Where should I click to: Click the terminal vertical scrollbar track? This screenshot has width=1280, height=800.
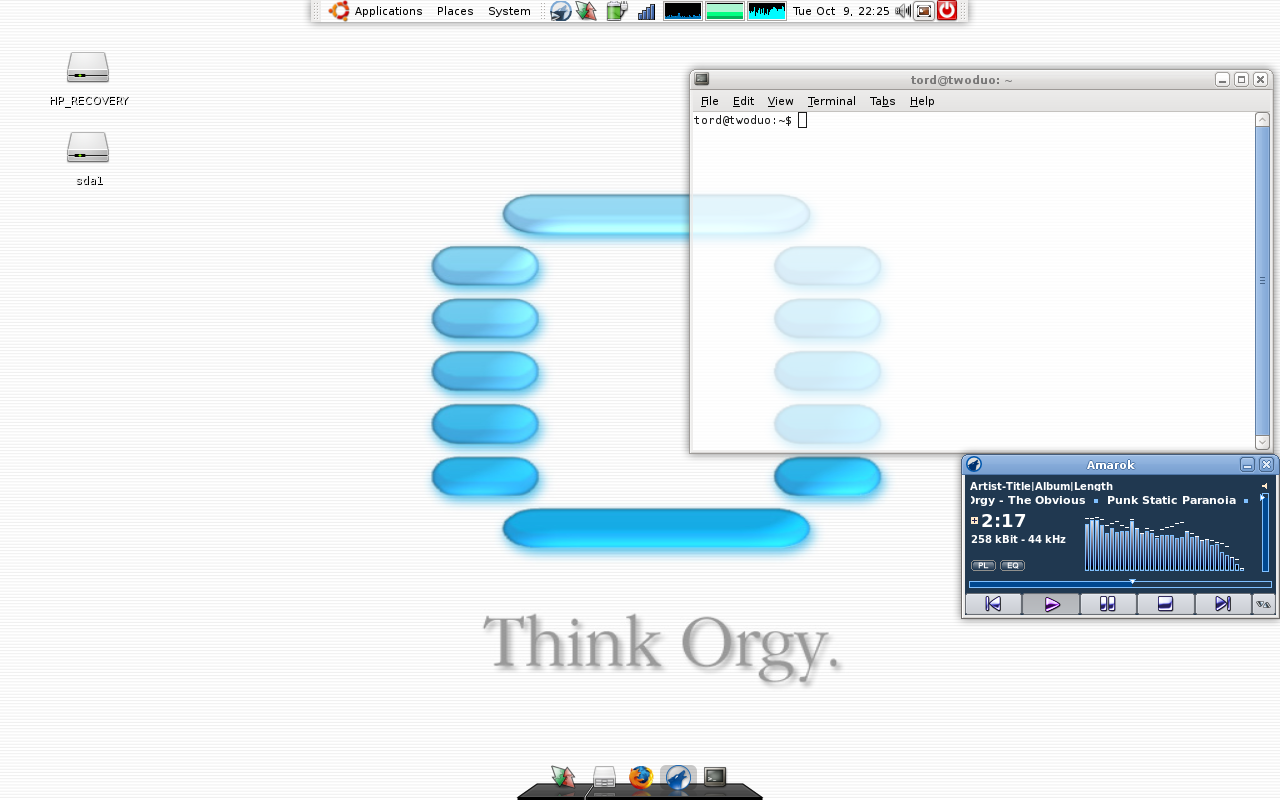coord(1262,281)
